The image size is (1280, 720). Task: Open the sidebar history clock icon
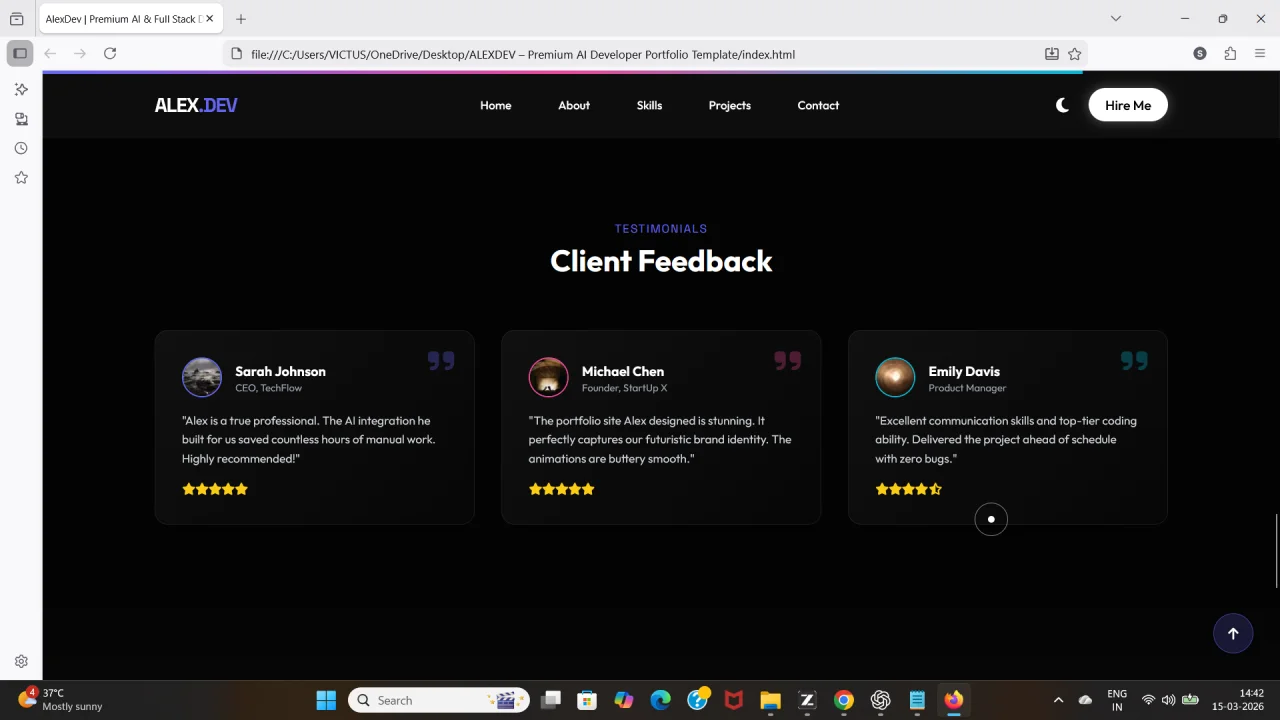pyautogui.click(x=21, y=148)
